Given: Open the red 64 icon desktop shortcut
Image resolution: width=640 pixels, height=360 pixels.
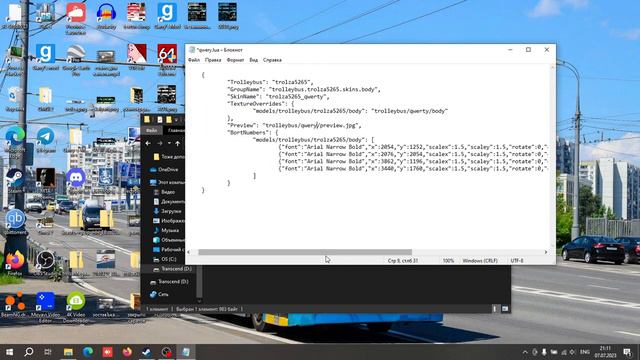Looking at the screenshot, I should coord(167,60).
